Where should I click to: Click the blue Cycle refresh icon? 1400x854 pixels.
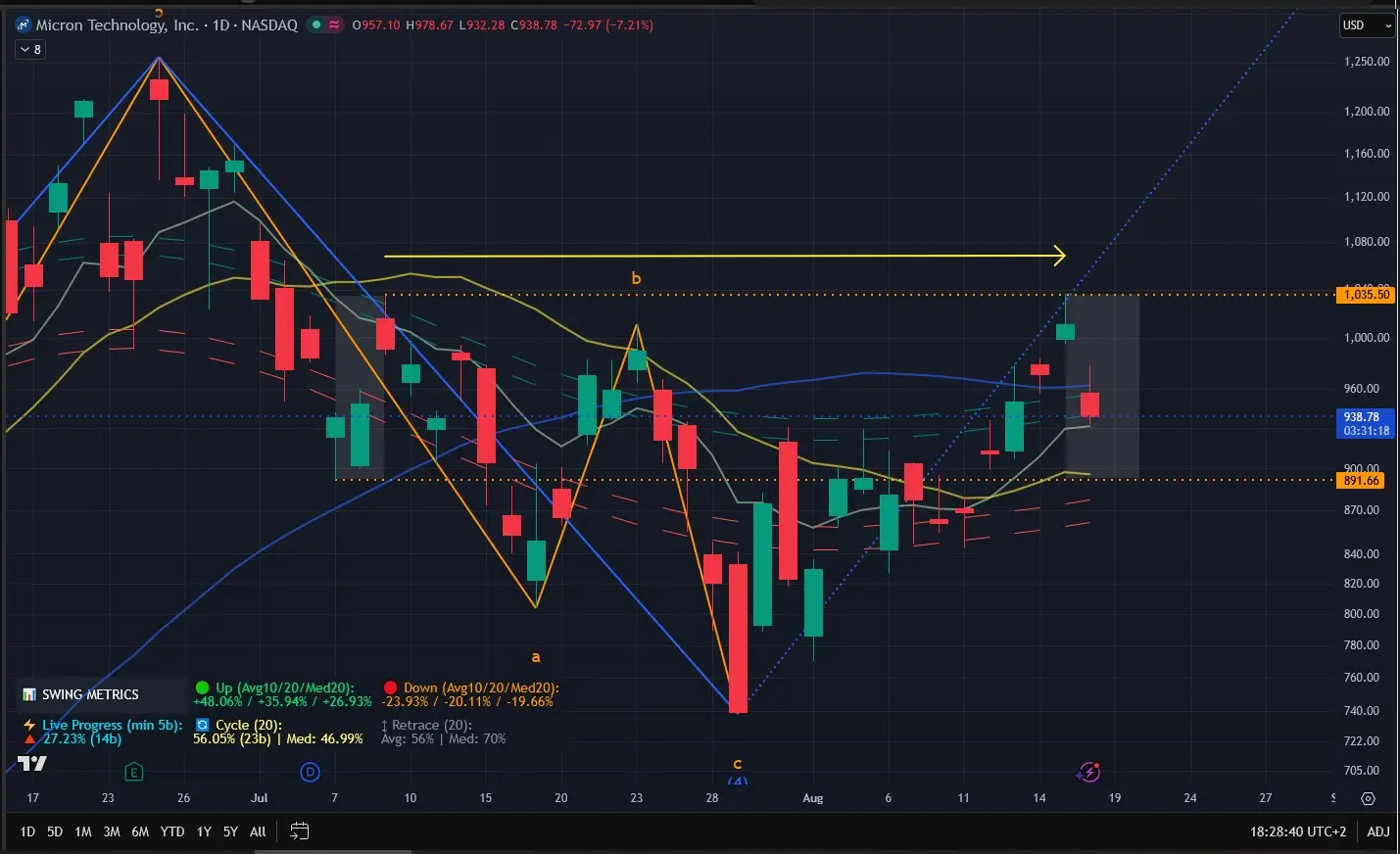tap(203, 725)
